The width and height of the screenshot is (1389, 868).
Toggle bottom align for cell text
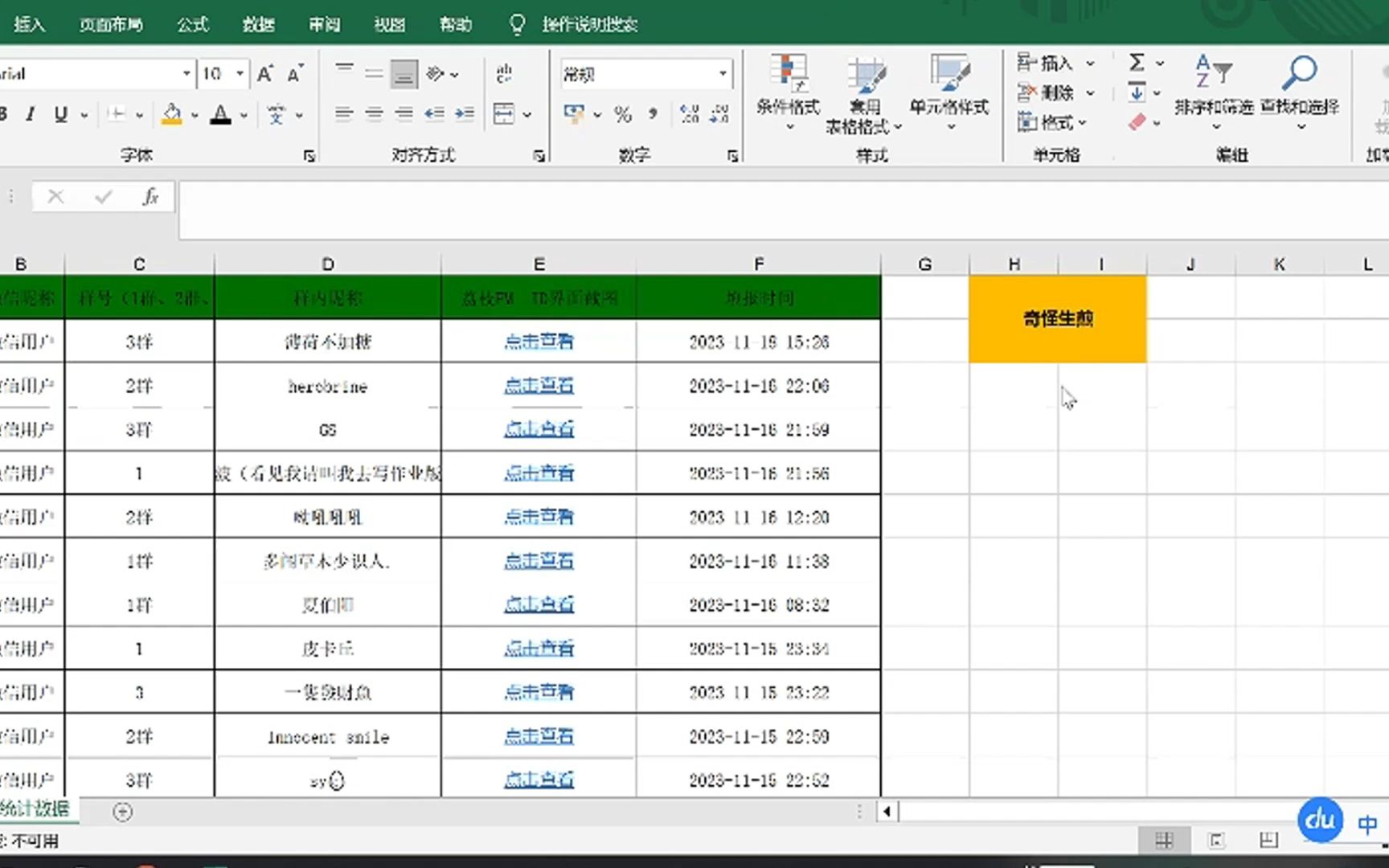coord(404,74)
